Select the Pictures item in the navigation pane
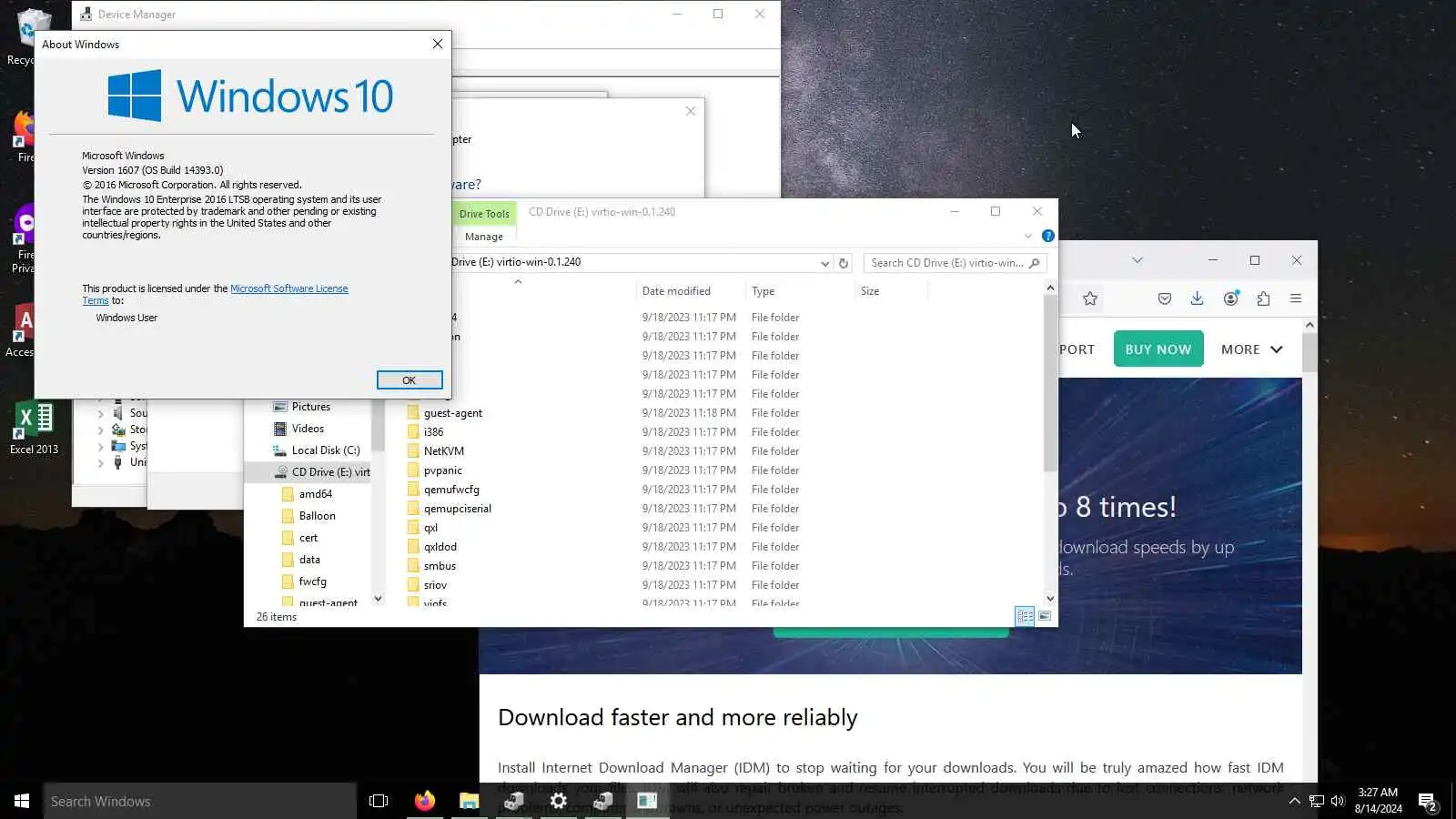 click(x=311, y=407)
